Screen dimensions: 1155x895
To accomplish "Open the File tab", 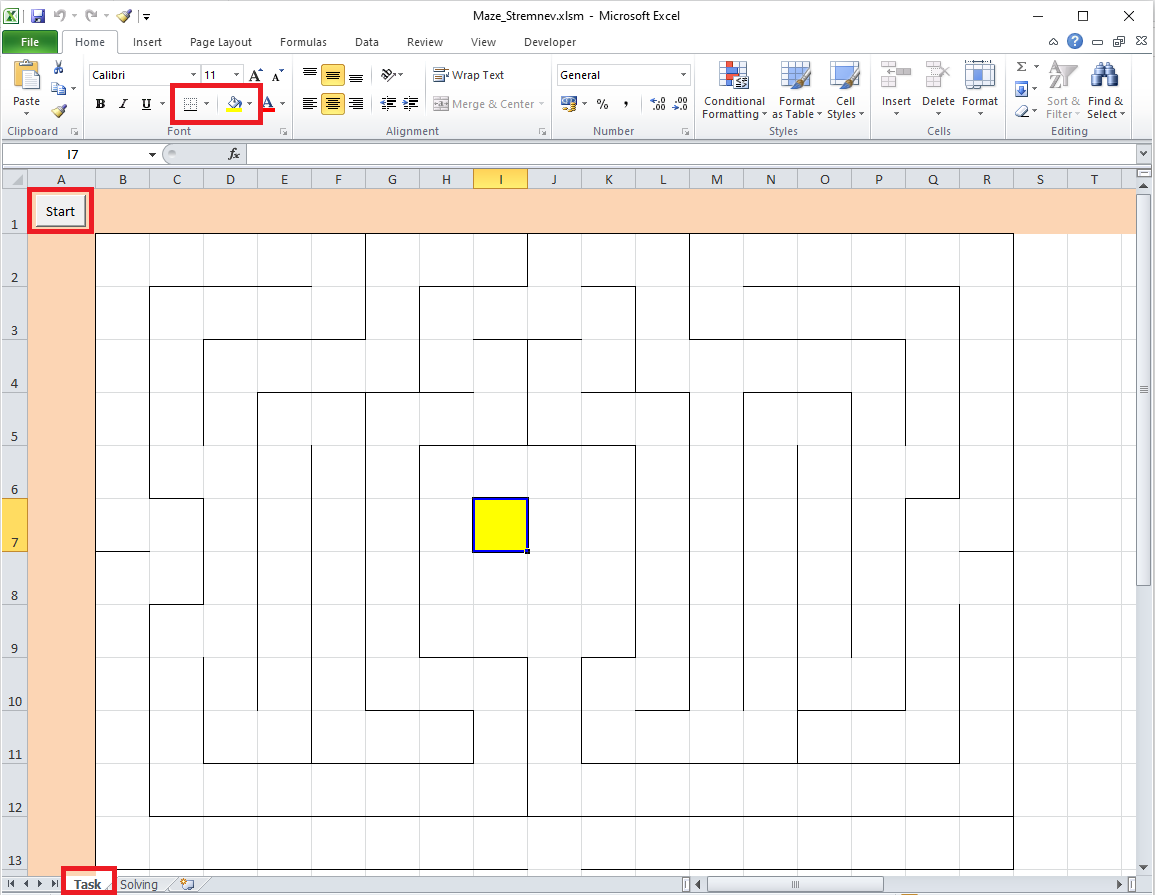I will tap(29, 42).
